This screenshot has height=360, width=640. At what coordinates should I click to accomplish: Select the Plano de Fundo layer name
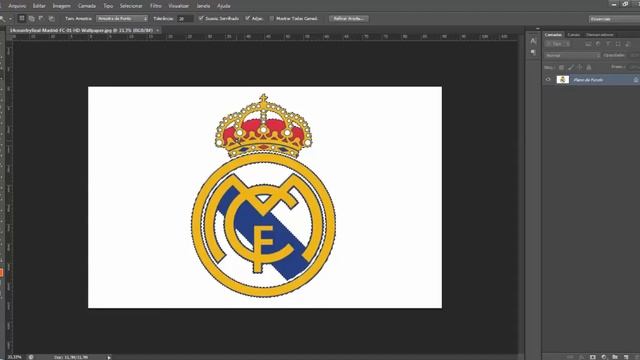pos(588,80)
